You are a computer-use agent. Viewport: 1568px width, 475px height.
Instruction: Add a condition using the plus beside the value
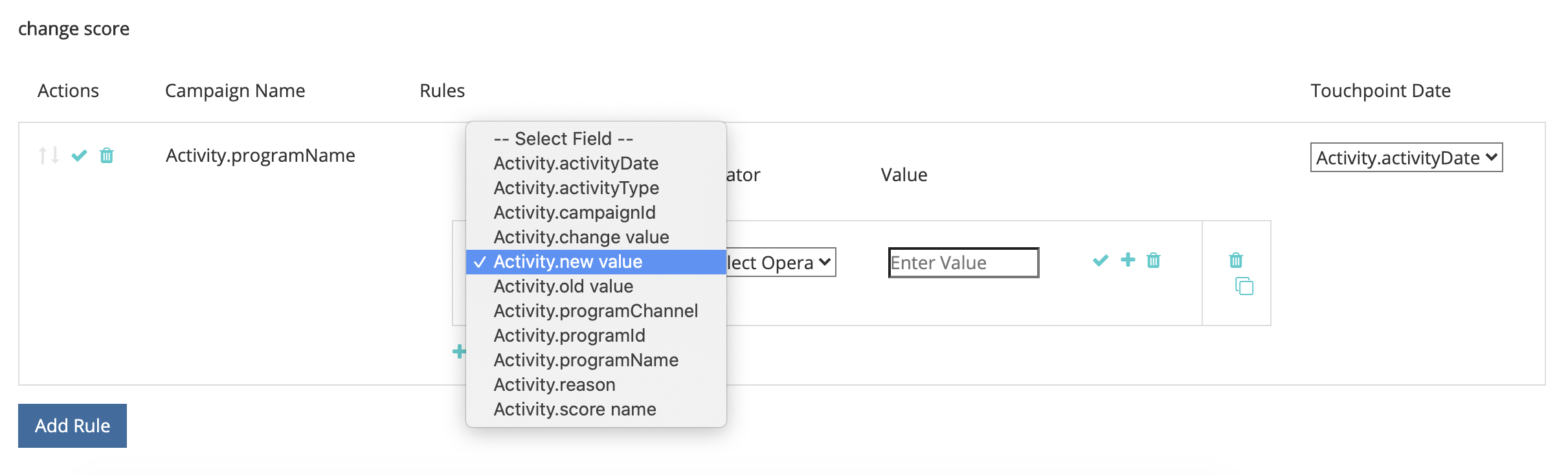coord(1128,260)
